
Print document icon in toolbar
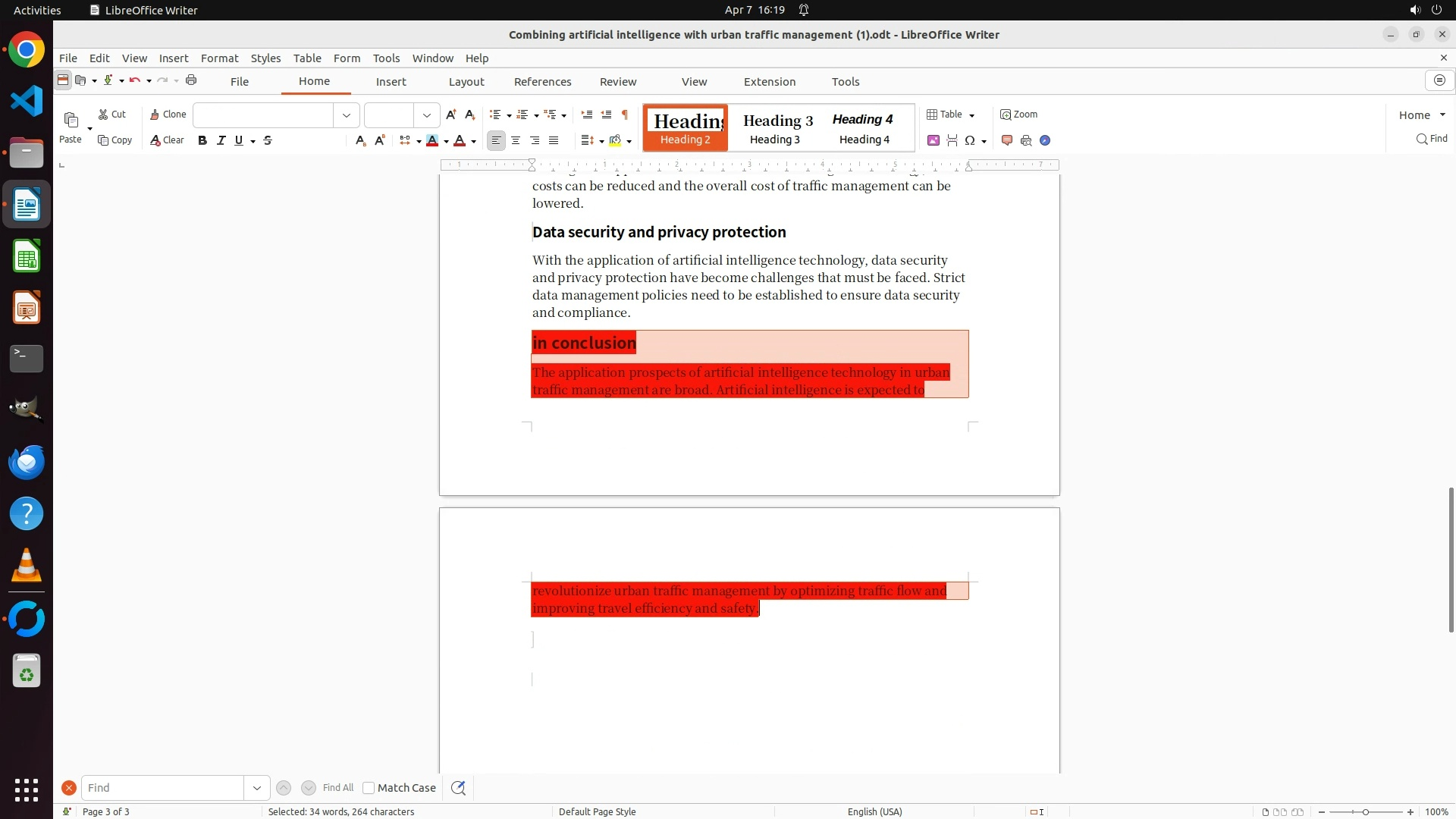coord(191,80)
